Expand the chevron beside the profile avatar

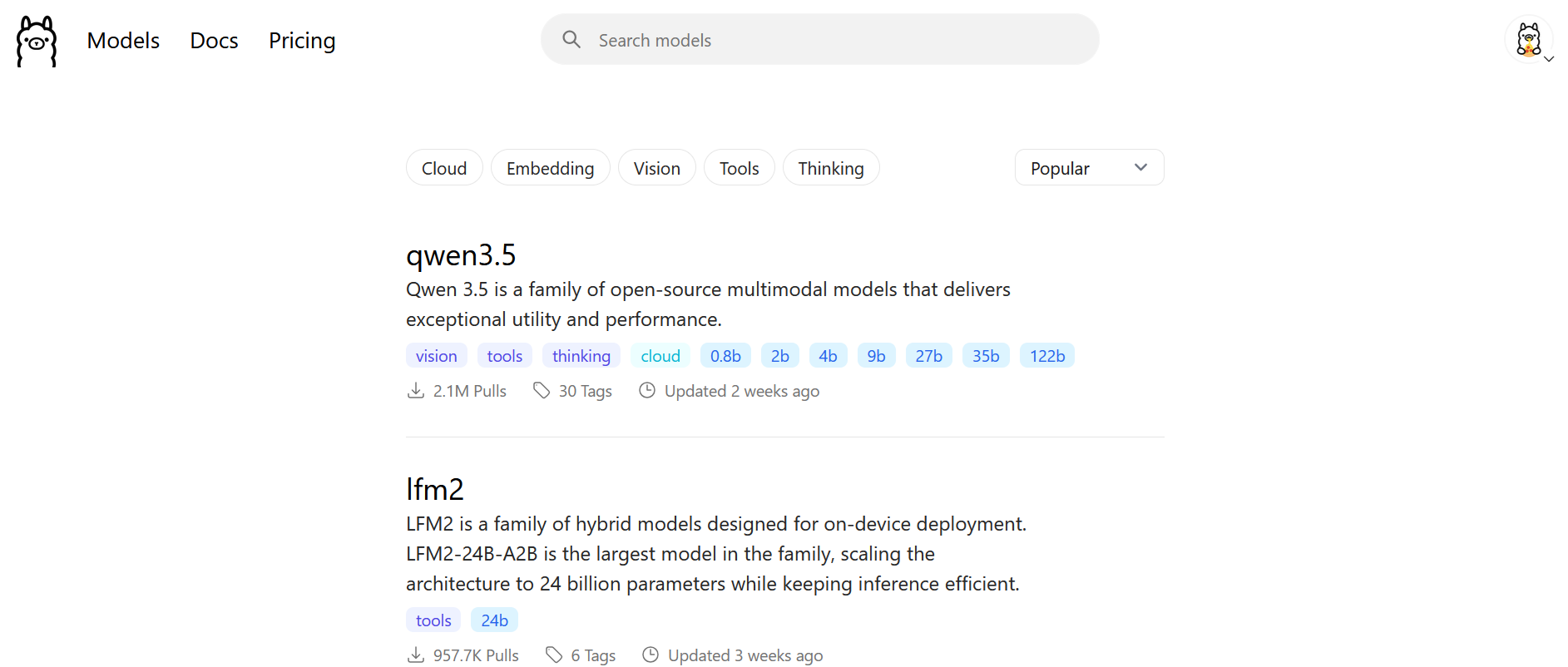(1549, 59)
